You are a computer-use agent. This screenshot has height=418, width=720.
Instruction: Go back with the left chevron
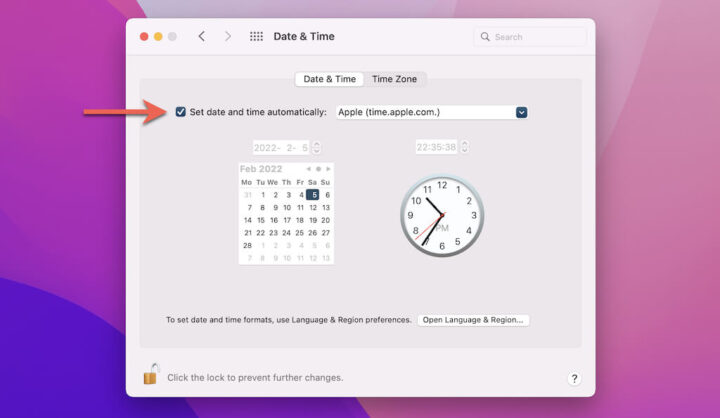(202, 36)
